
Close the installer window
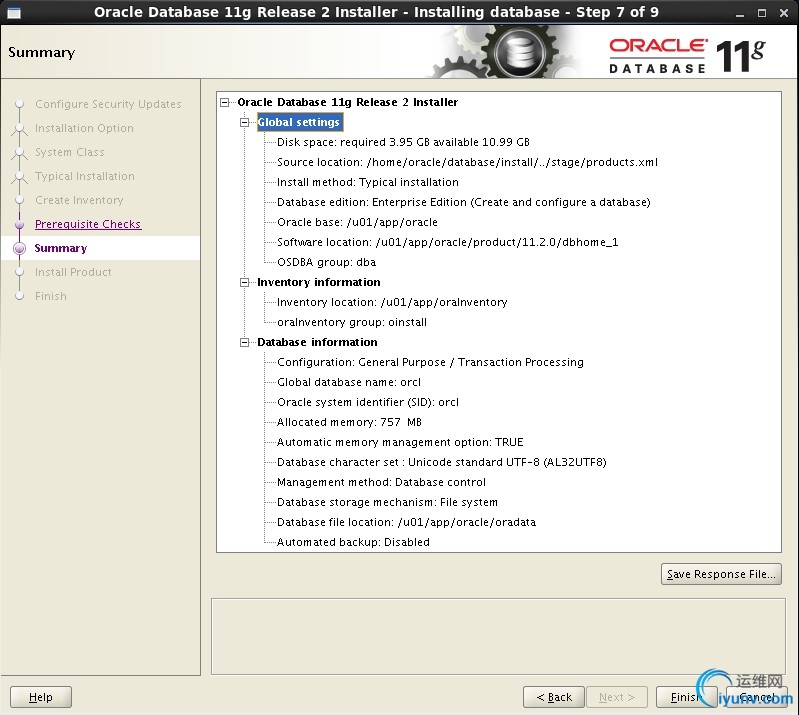784,13
